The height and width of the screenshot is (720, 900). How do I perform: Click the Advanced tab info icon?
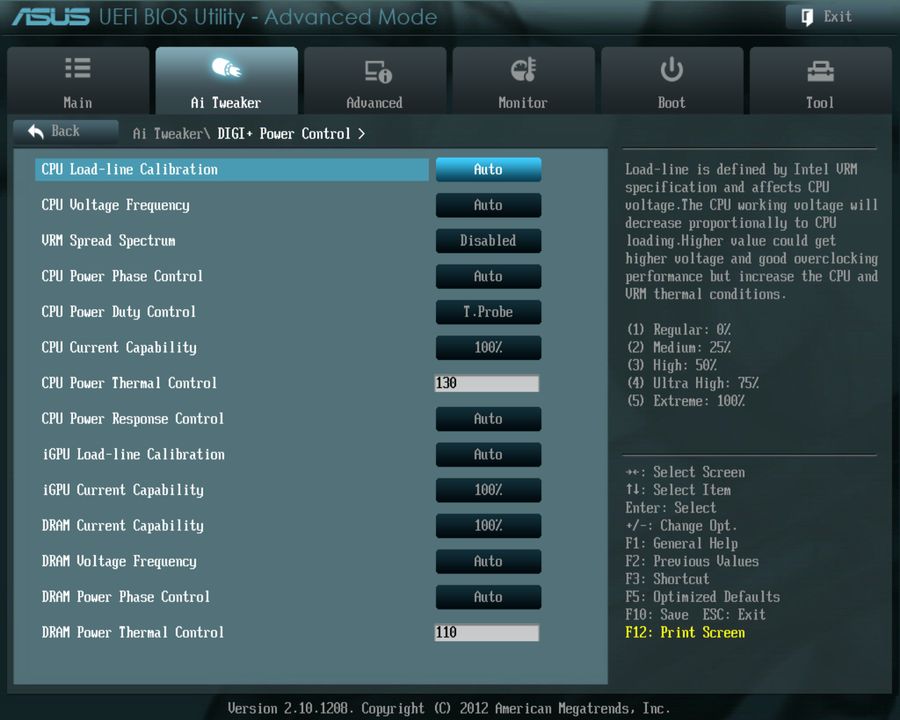[x=378, y=72]
